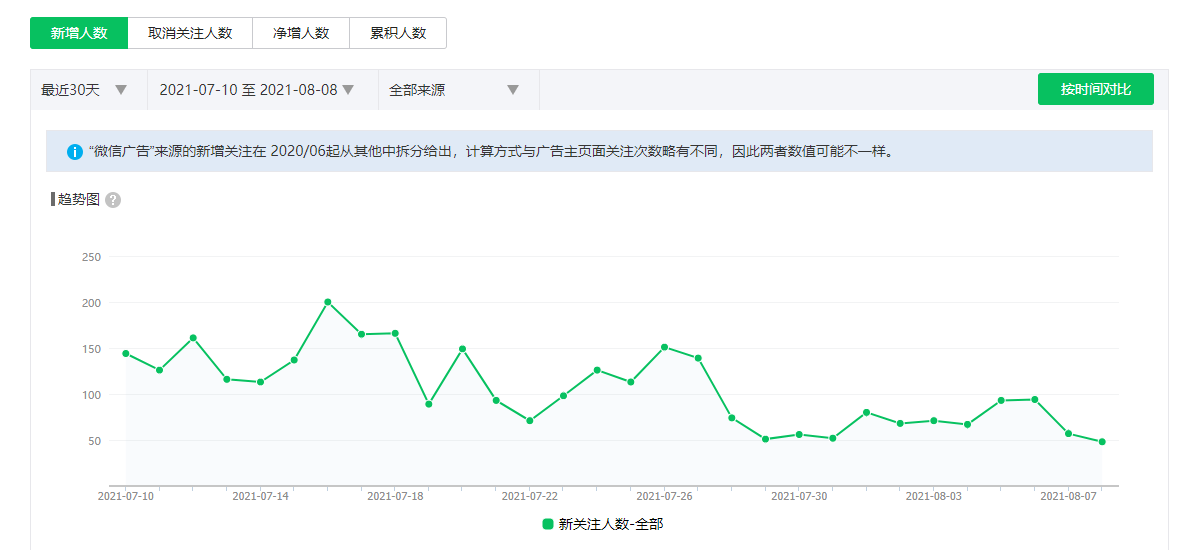Switch to the 新增人数 tab
The height and width of the screenshot is (550, 1203).
[x=79, y=33]
